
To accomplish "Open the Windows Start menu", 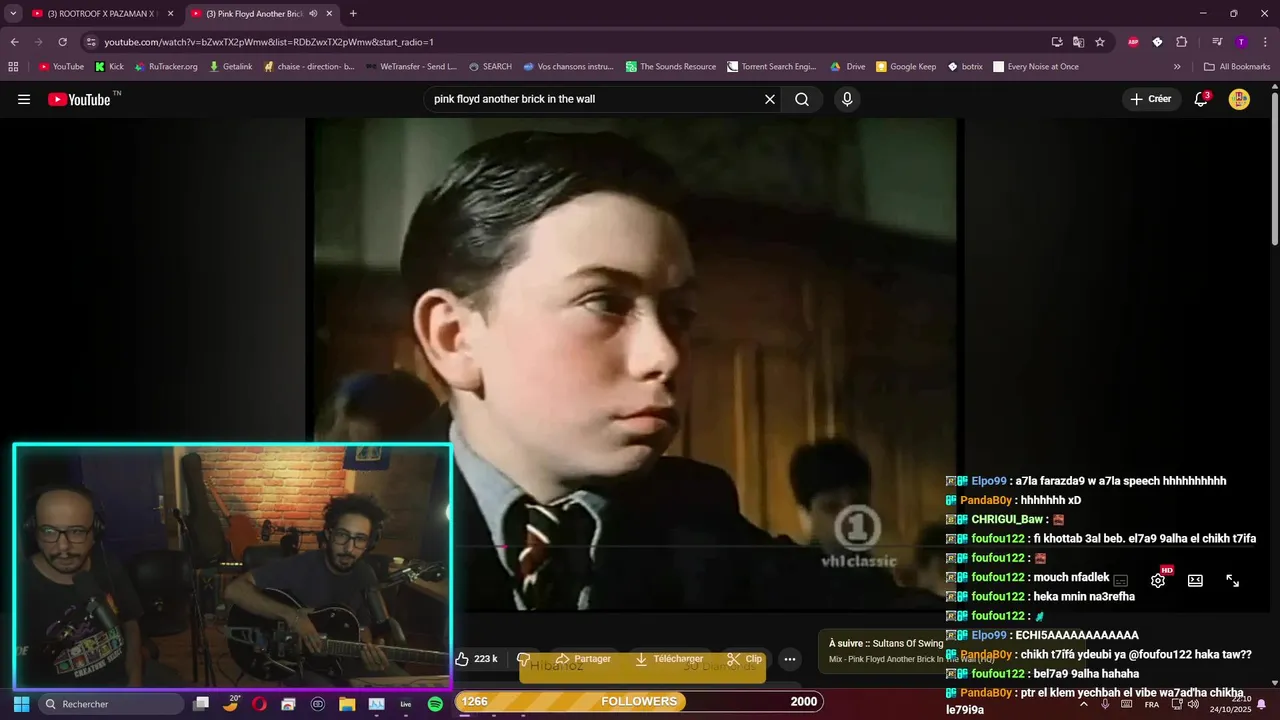I will pyautogui.click(x=21, y=704).
